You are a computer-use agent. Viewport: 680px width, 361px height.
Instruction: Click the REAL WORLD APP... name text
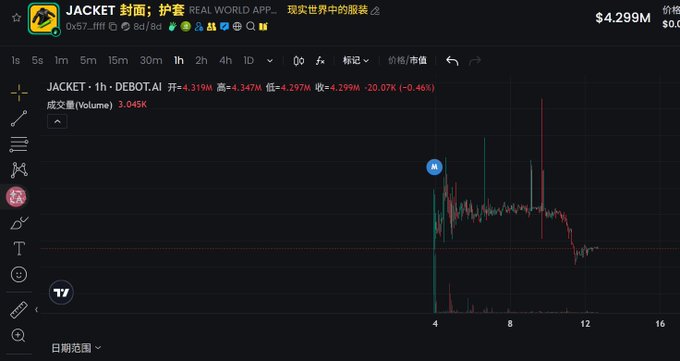point(233,10)
